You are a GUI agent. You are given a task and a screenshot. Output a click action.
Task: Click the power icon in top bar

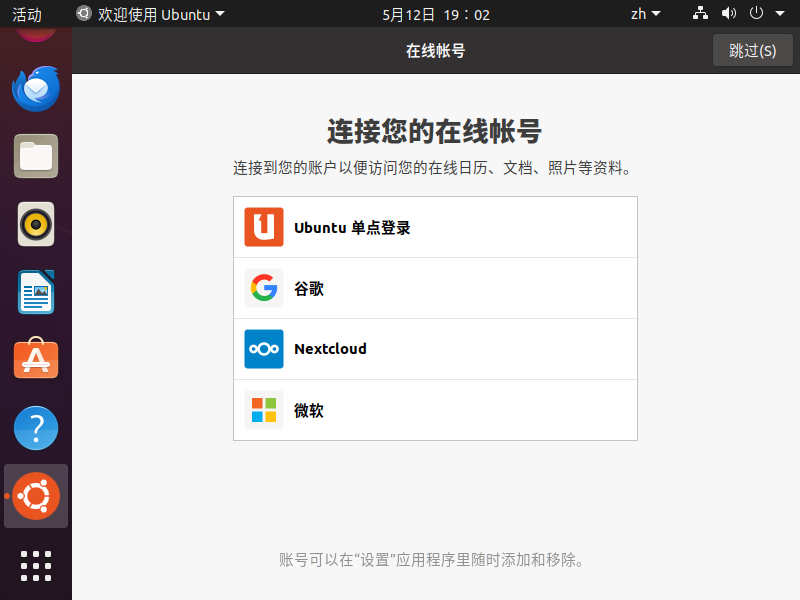[x=756, y=13]
